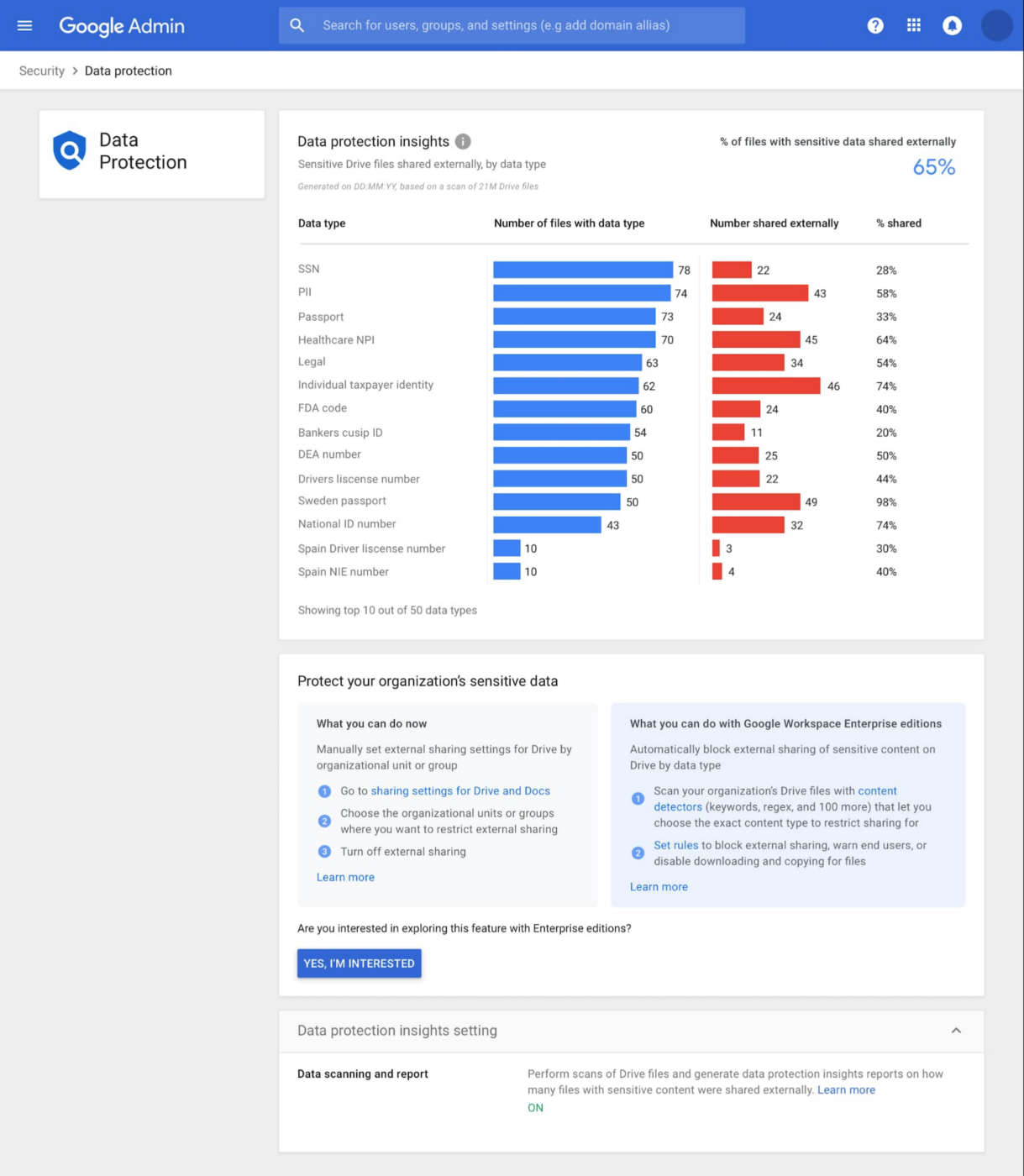The image size is (1024, 1176).
Task: Click Learn more under What you can do now
Action: 345,877
